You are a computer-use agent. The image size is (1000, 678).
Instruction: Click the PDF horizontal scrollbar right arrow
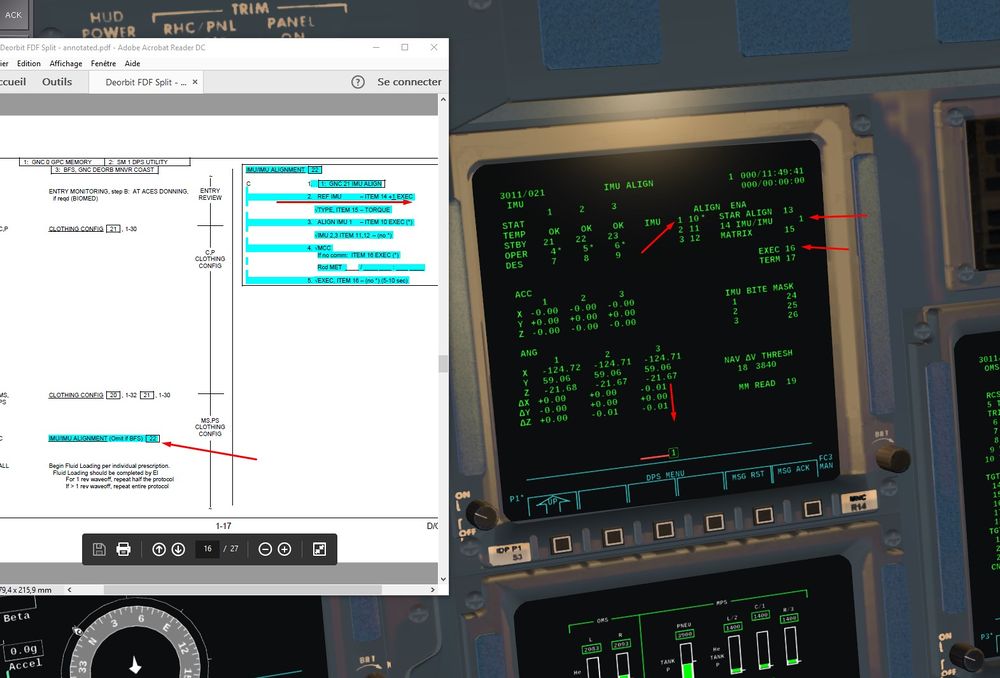[x=432, y=590]
